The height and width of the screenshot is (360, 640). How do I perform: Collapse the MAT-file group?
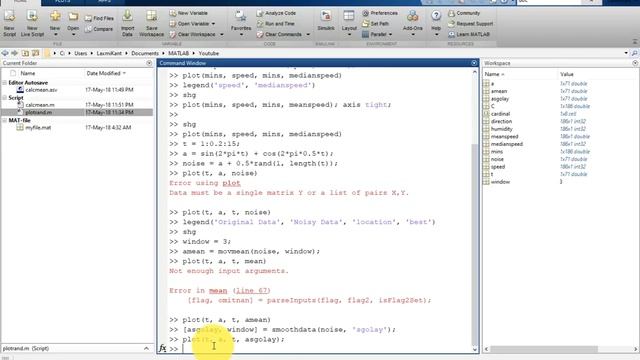pyautogui.click(x=4, y=120)
